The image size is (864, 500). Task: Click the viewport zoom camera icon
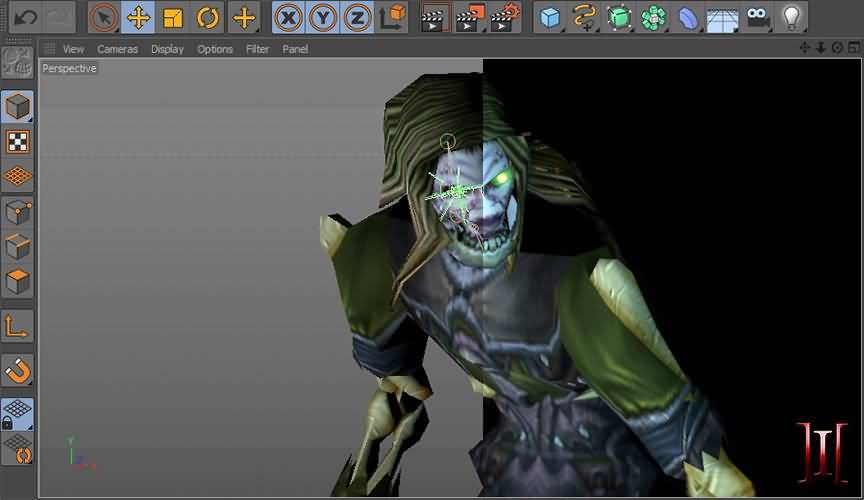tap(821, 48)
